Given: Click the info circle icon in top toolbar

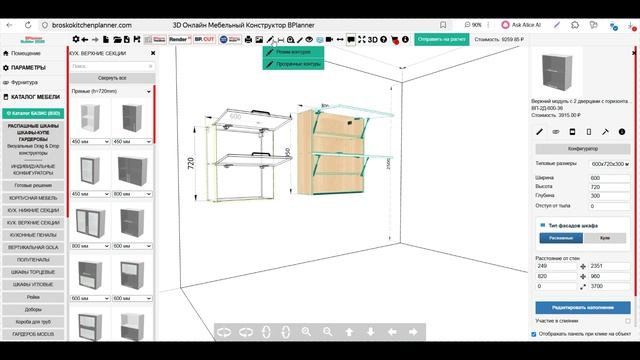Looking at the screenshot, I should tap(405, 40).
